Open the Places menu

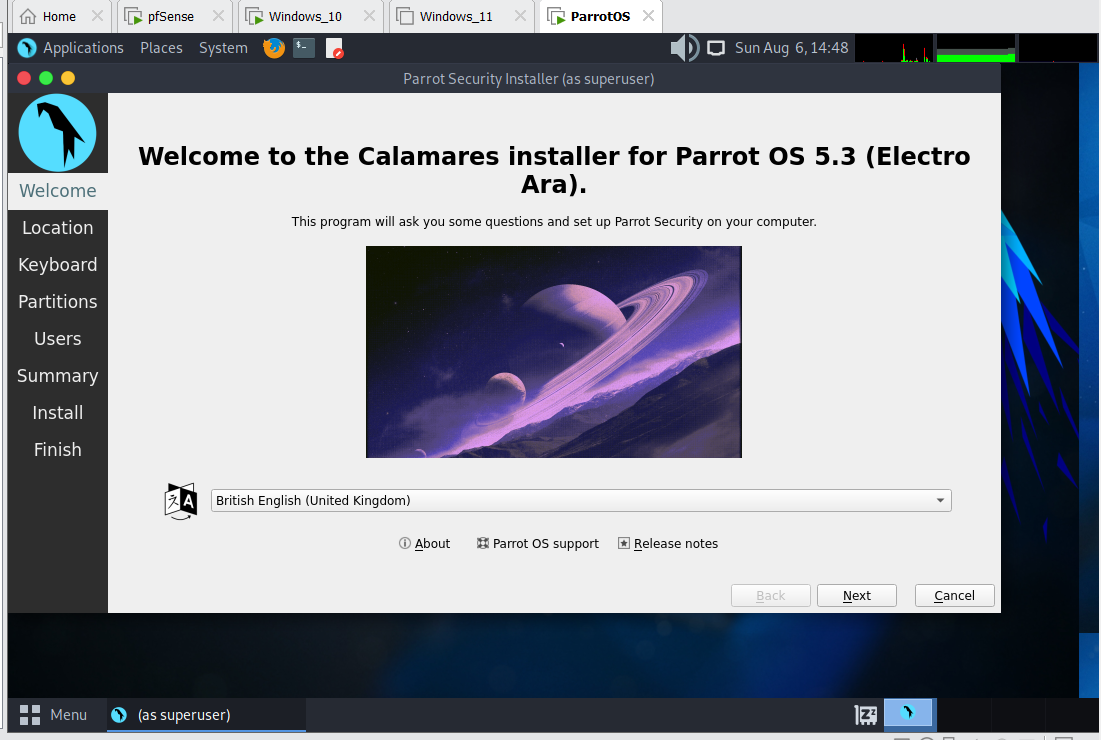pos(161,48)
